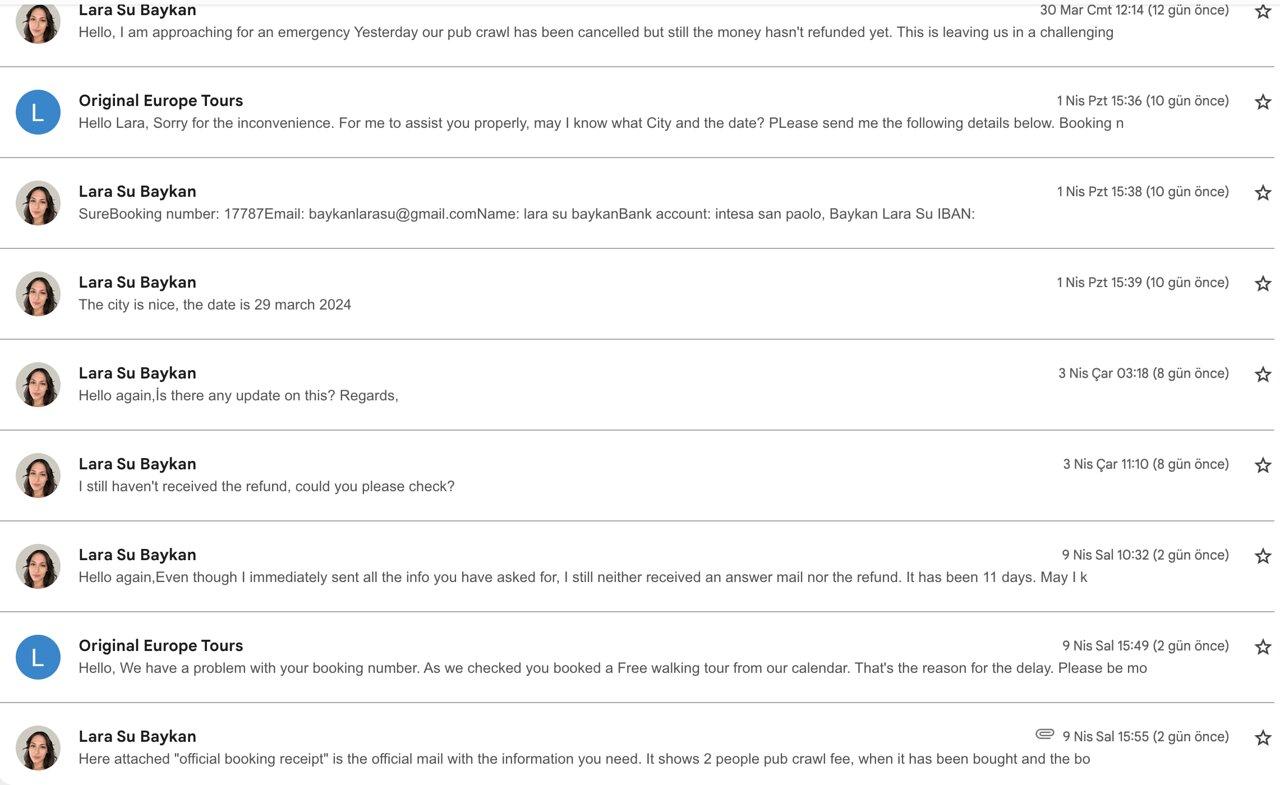Star the 1 Nis 15:38 booking number message
Viewport: 1280px width, 785px height.
pyautogui.click(x=1262, y=193)
